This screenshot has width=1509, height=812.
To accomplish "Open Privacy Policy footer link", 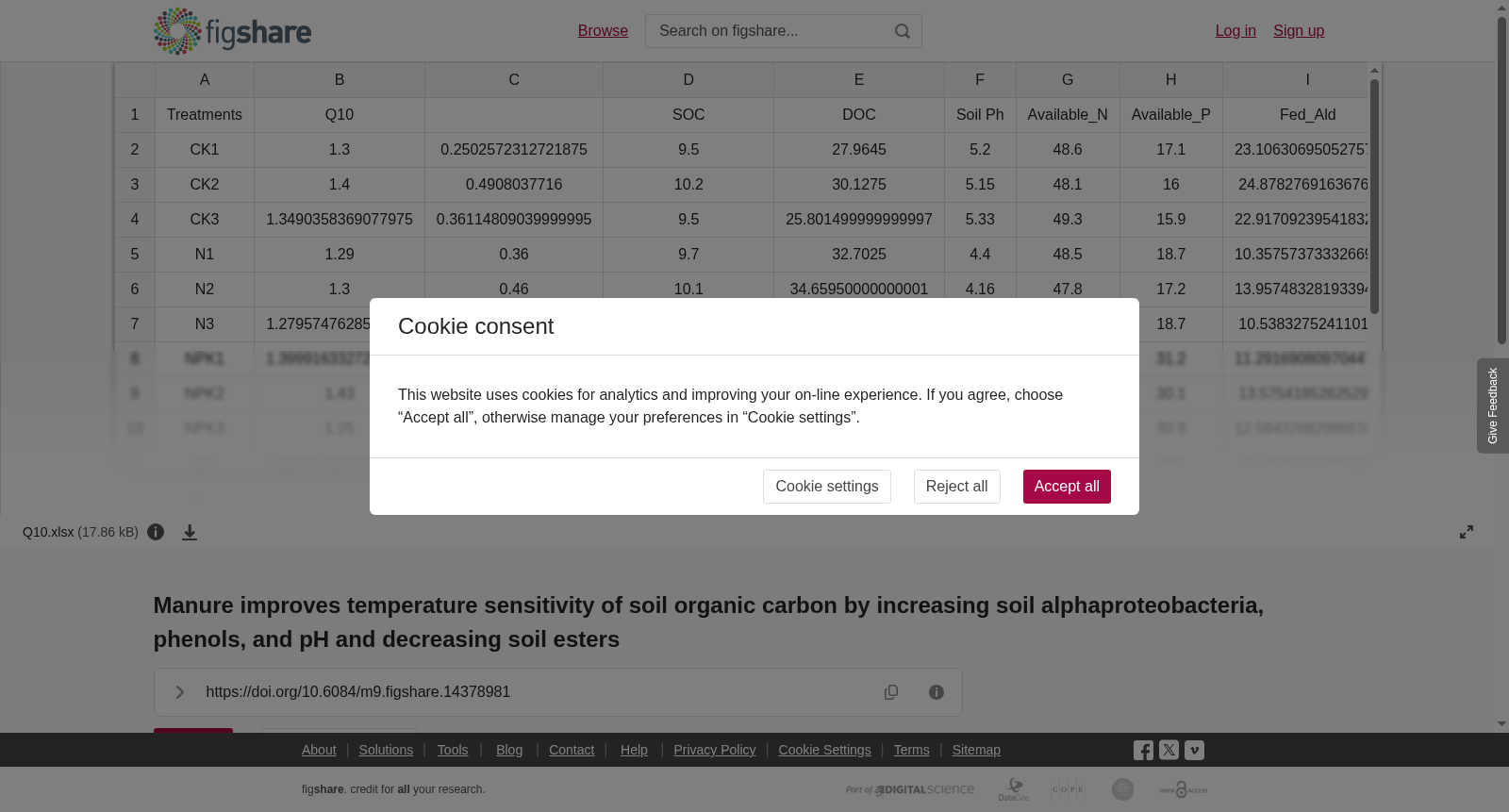I will pos(715,750).
